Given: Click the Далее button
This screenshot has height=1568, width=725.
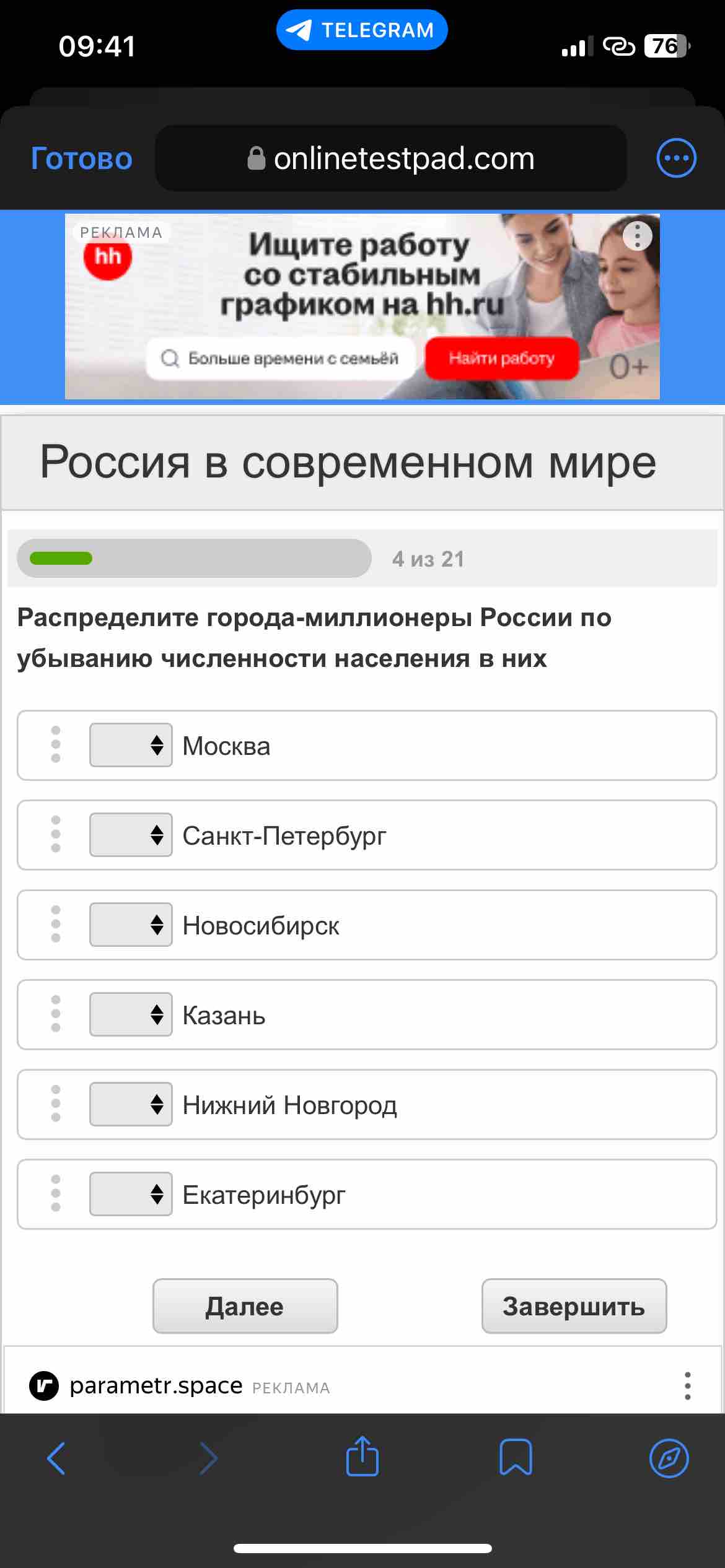Looking at the screenshot, I should point(245,1306).
